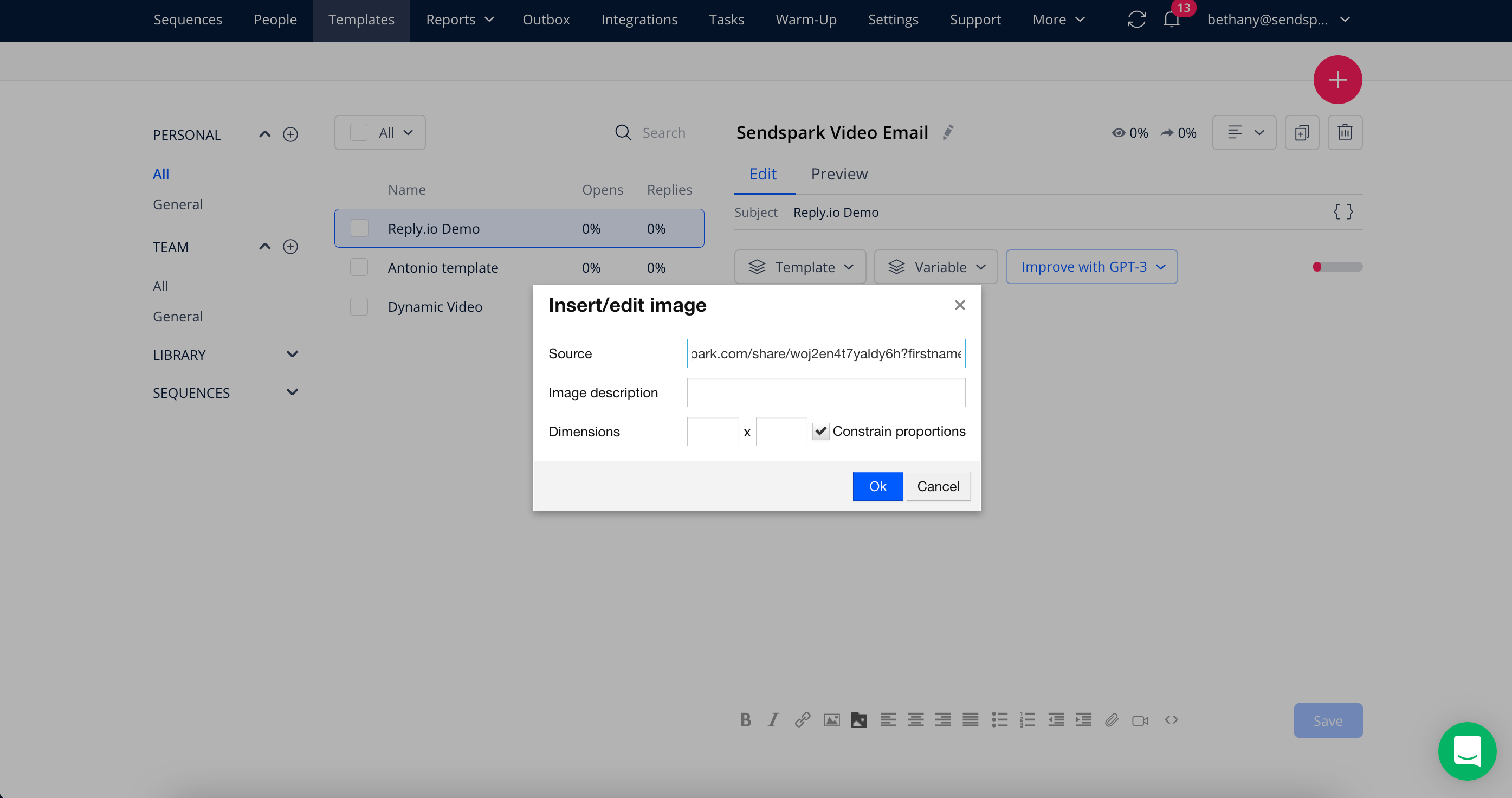Align text left in the editor
The height and width of the screenshot is (798, 1512).
pyautogui.click(x=888, y=720)
